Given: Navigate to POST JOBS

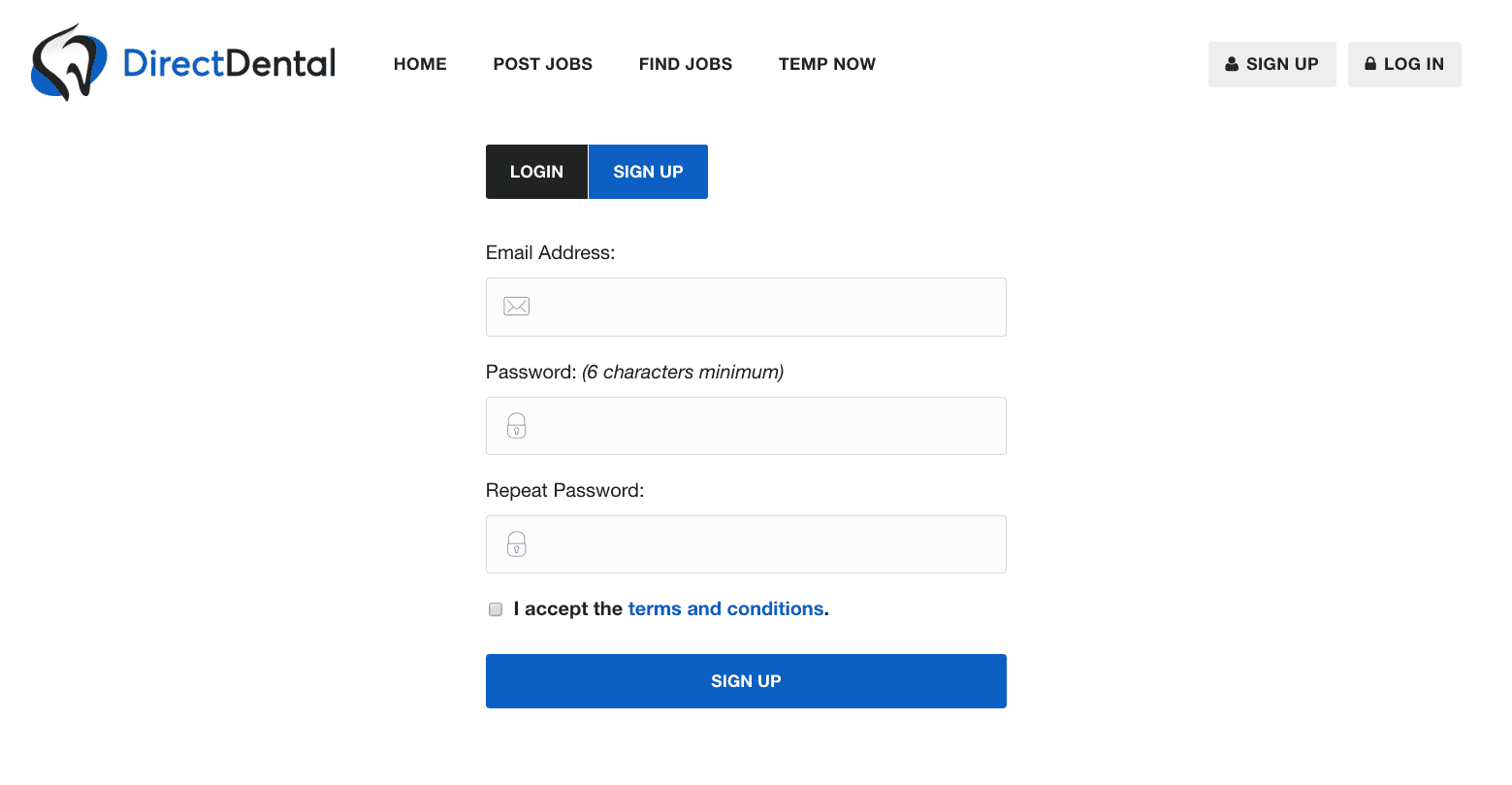Looking at the screenshot, I should (542, 63).
